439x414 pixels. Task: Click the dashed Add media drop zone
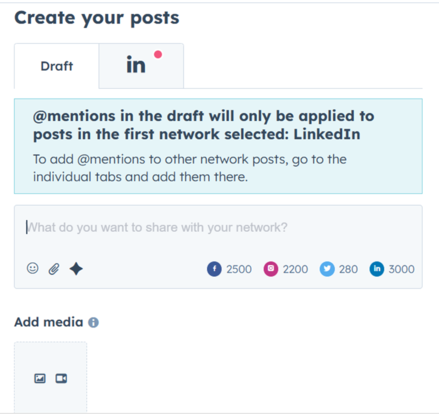(51, 377)
